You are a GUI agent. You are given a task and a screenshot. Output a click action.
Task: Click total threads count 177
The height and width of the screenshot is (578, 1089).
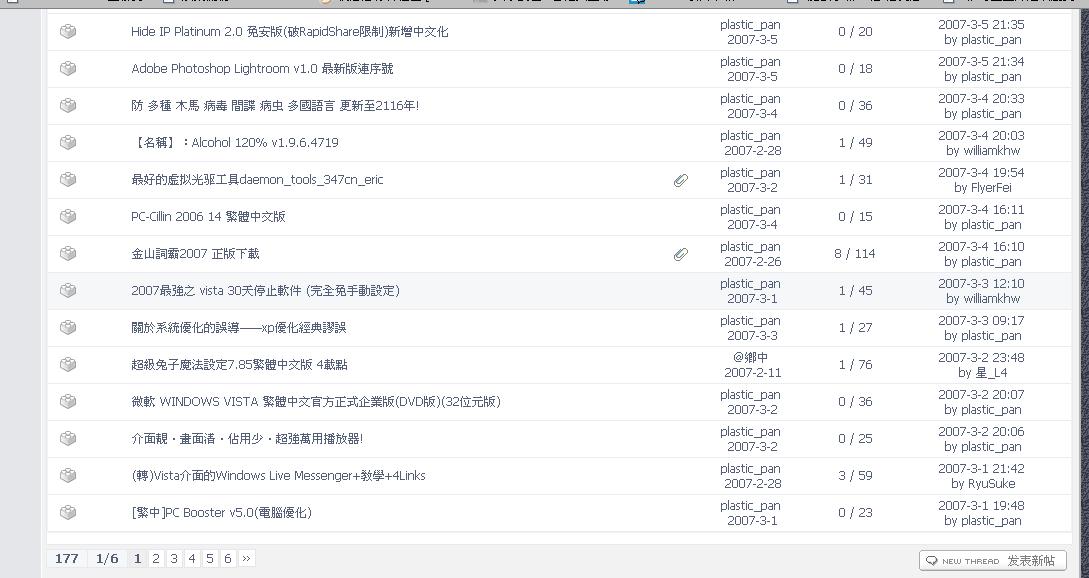coord(67,559)
